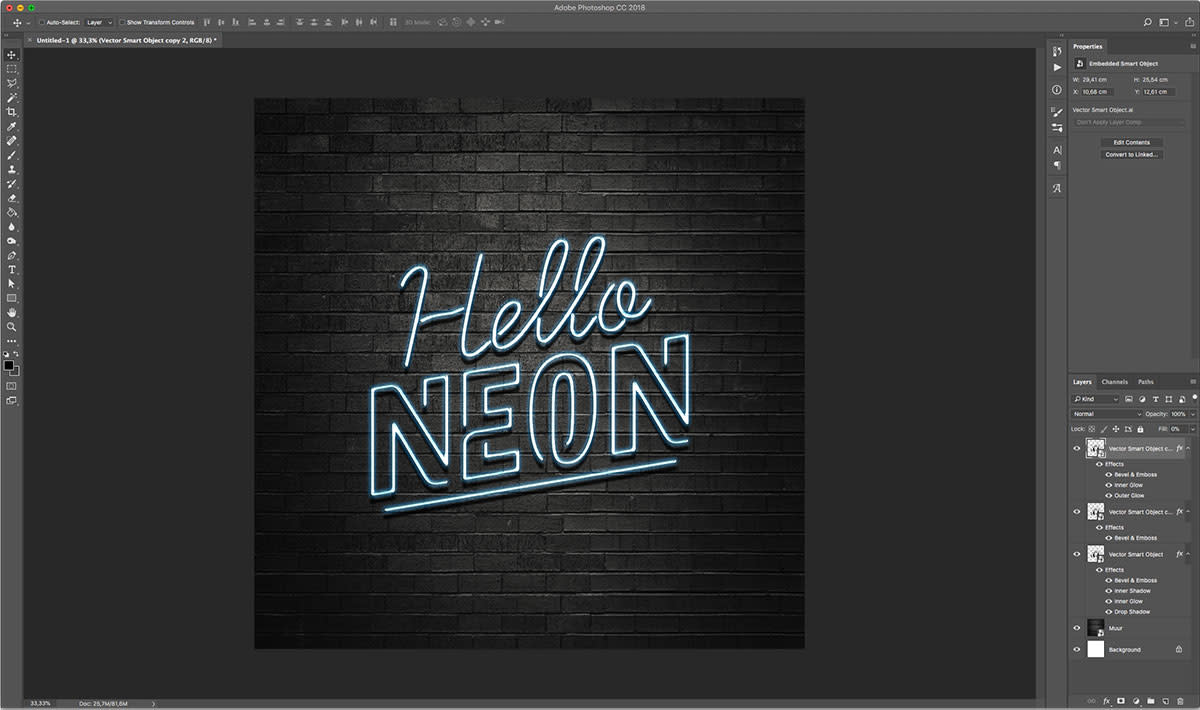
Task: Click the delete layer trash icon
Action: pyautogui.click(x=1180, y=701)
